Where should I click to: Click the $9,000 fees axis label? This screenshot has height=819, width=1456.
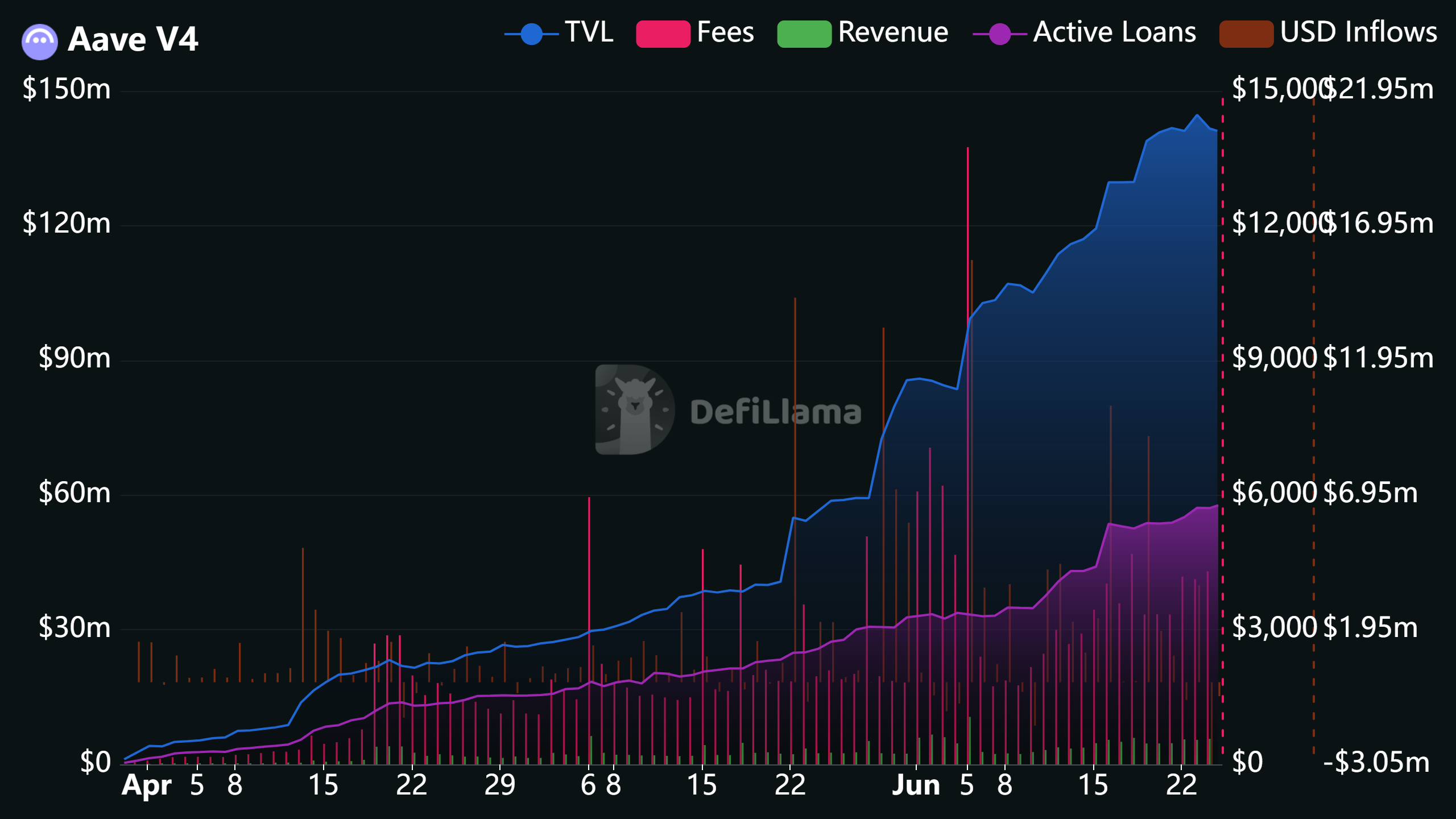[x=1275, y=358]
